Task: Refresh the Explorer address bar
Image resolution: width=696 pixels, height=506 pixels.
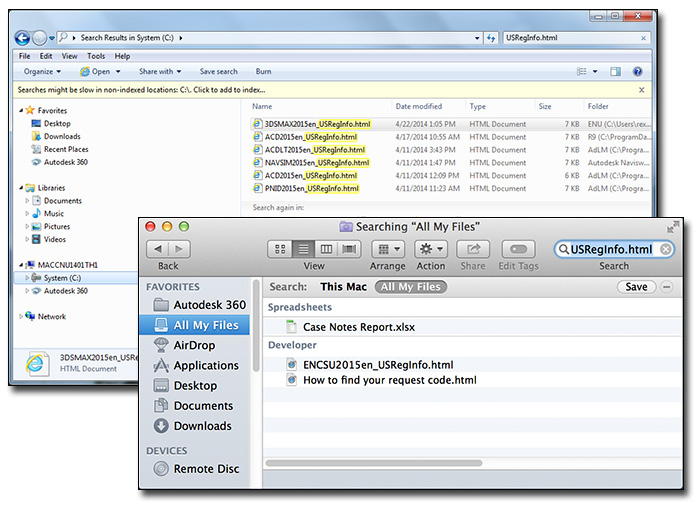Action: pyautogui.click(x=490, y=38)
